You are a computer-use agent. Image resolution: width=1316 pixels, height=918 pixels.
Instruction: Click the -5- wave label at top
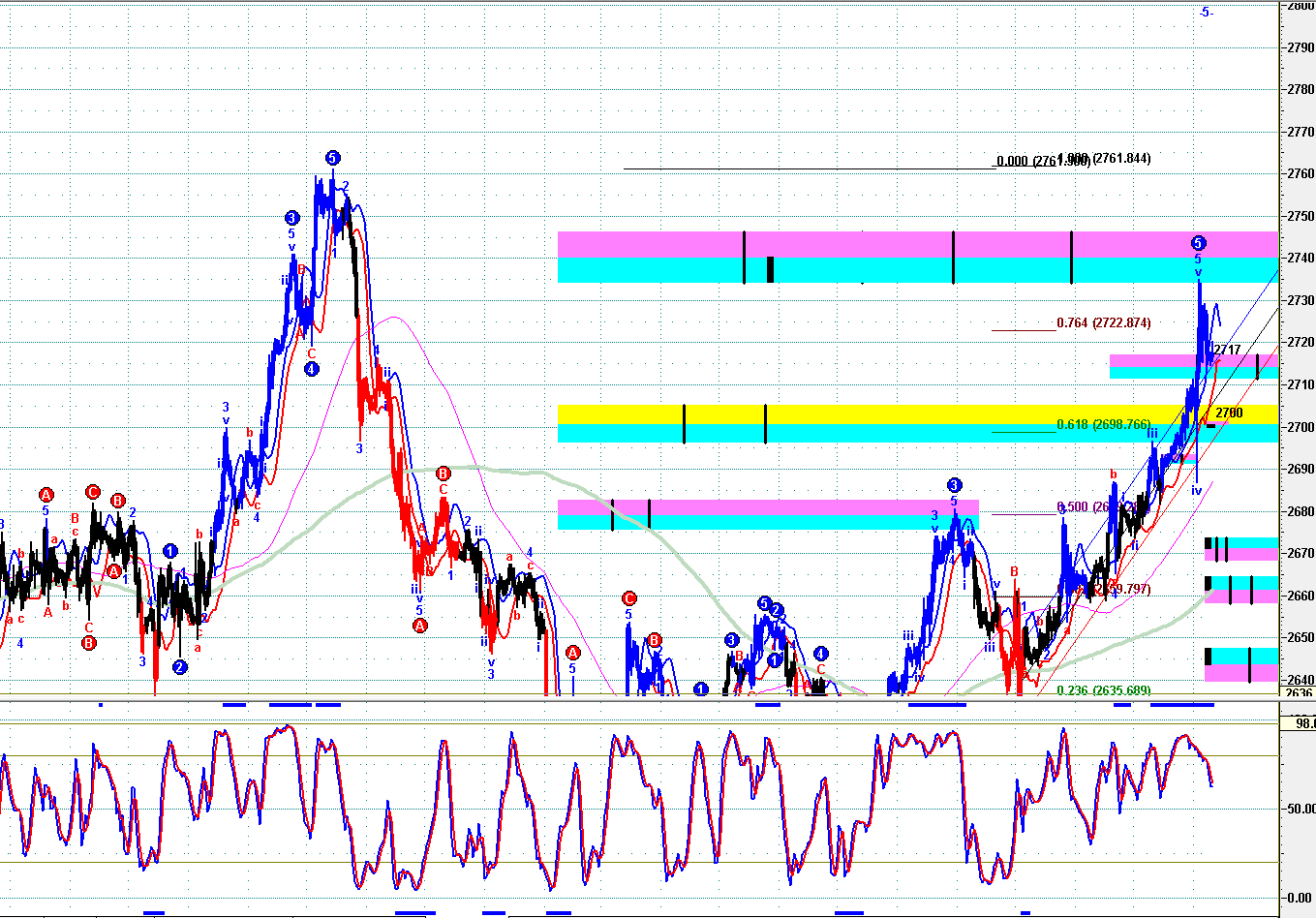tap(1206, 12)
